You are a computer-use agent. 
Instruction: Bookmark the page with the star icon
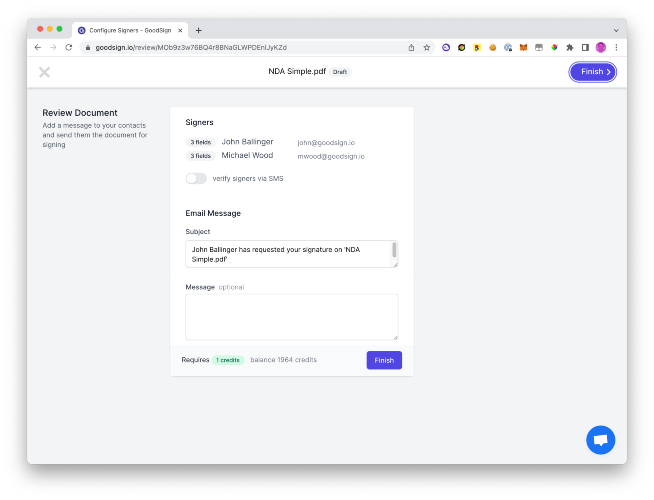(x=427, y=48)
